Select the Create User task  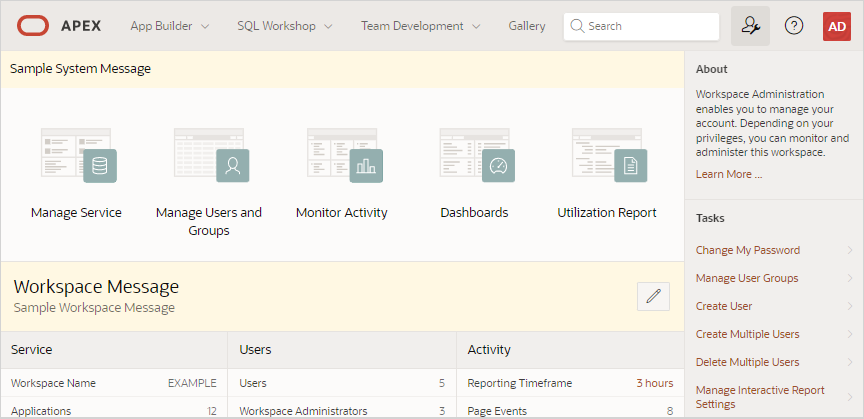[x=724, y=306]
